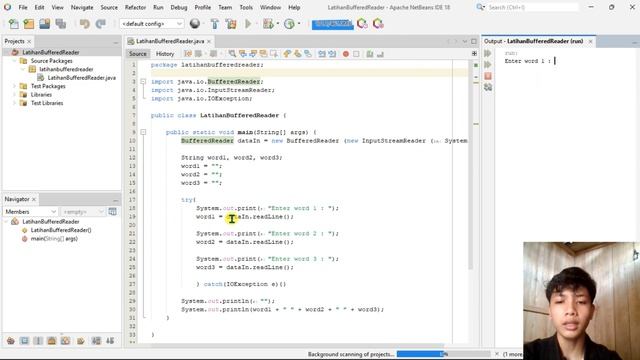The image size is (640, 360).
Task: Open the default config dropdown
Action: tap(151, 24)
